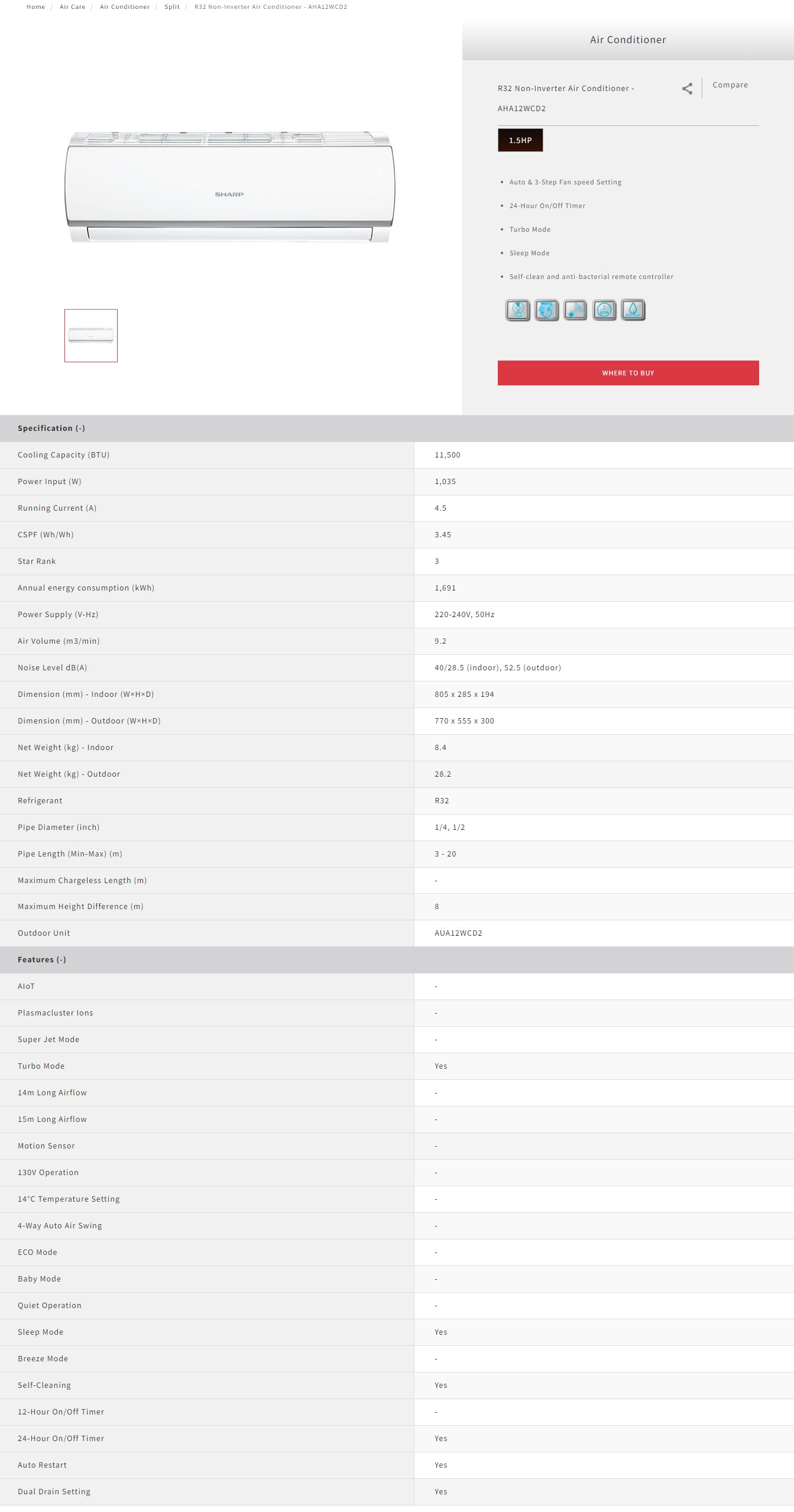Click the Compare link
The width and height of the screenshot is (794, 1512).
(730, 85)
